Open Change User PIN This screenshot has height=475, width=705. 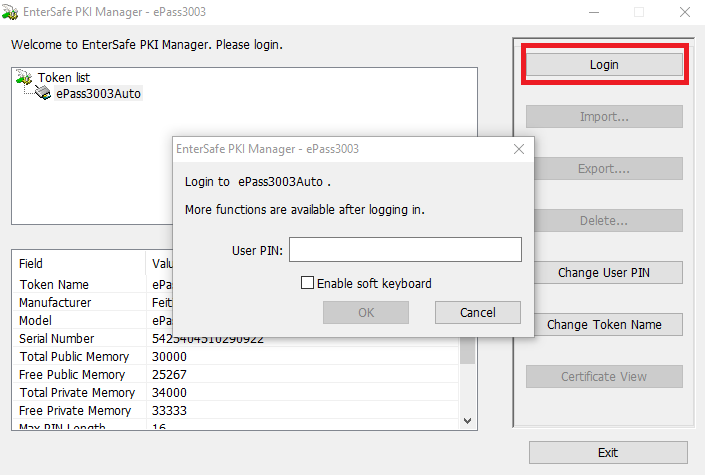tap(605, 273)
